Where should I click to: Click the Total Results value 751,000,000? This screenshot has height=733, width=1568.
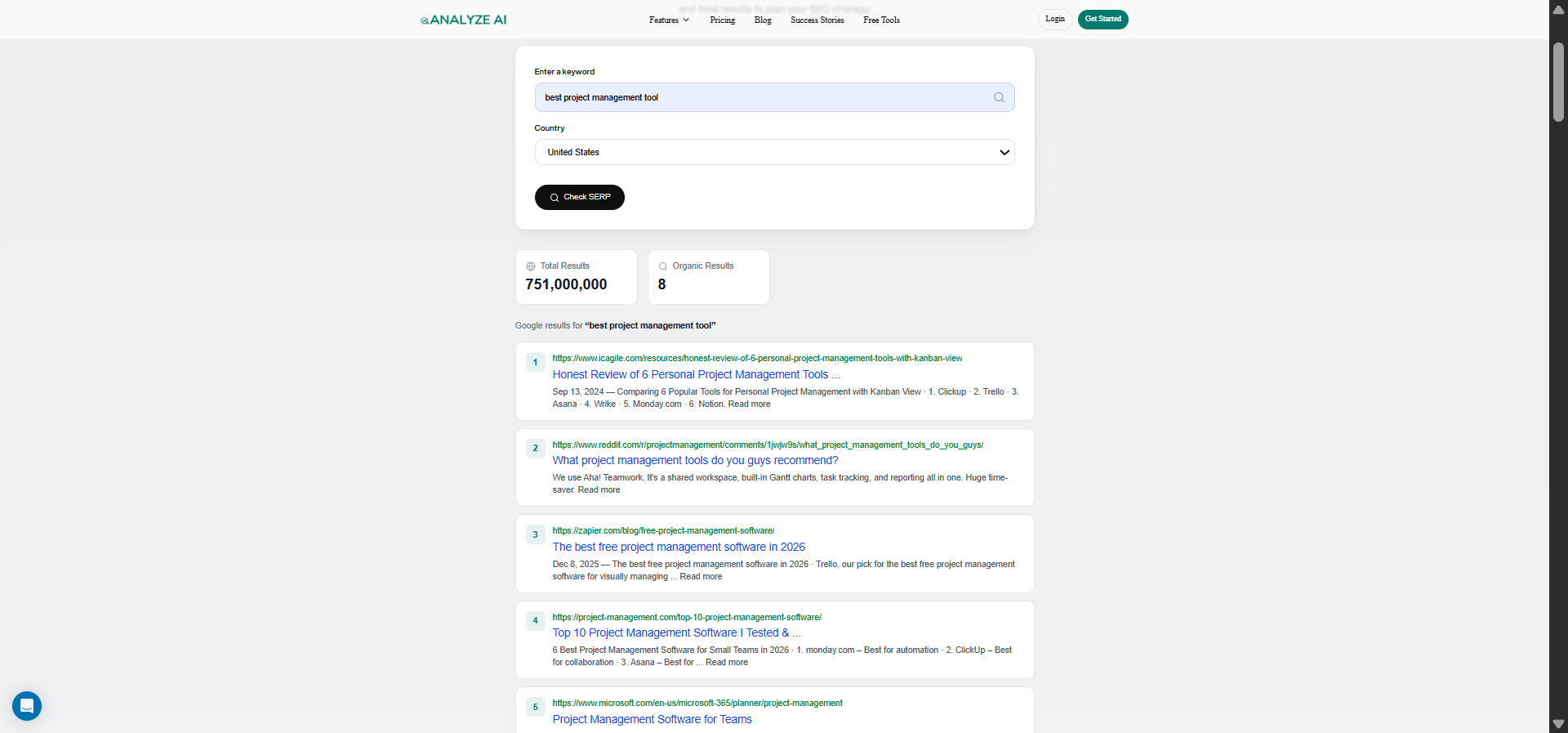(566, 284)
